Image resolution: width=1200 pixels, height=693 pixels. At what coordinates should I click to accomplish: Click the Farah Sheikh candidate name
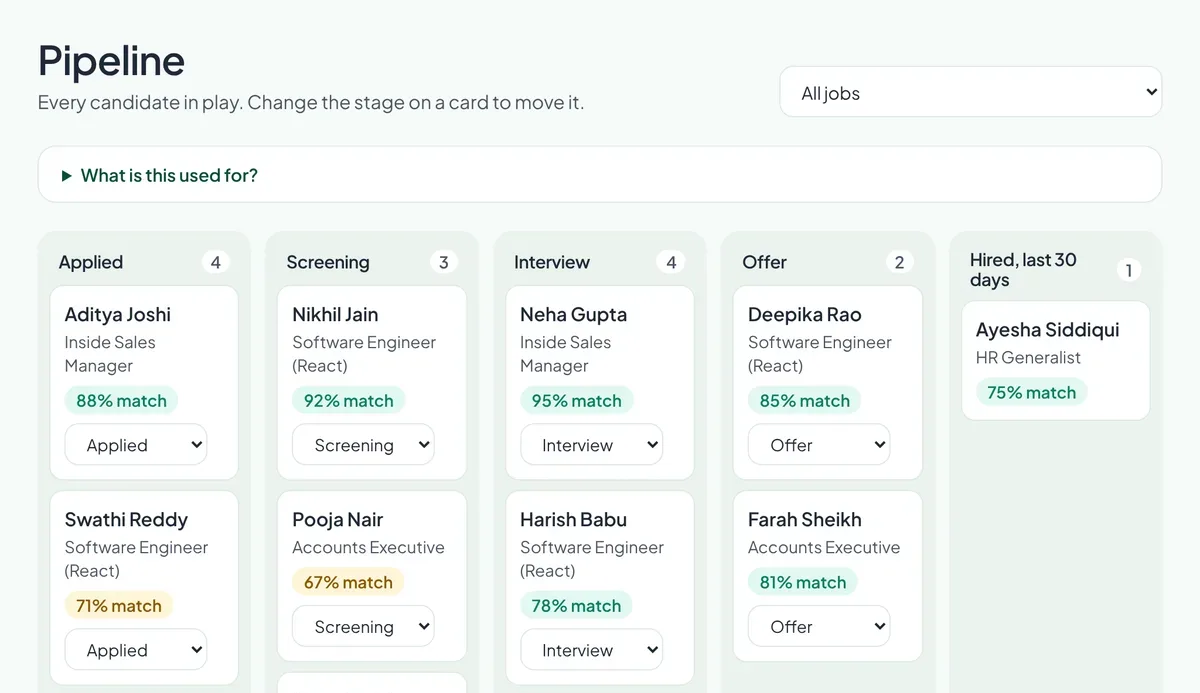[x=805, y=519]
